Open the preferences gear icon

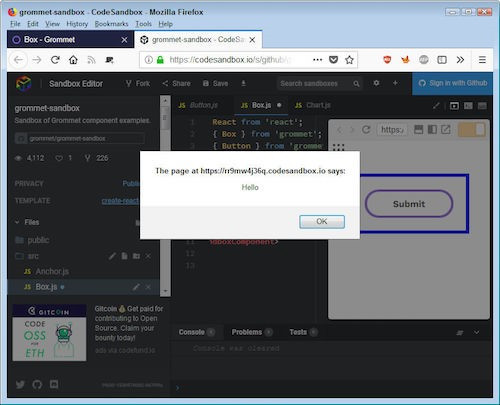[x=376, y=83]
